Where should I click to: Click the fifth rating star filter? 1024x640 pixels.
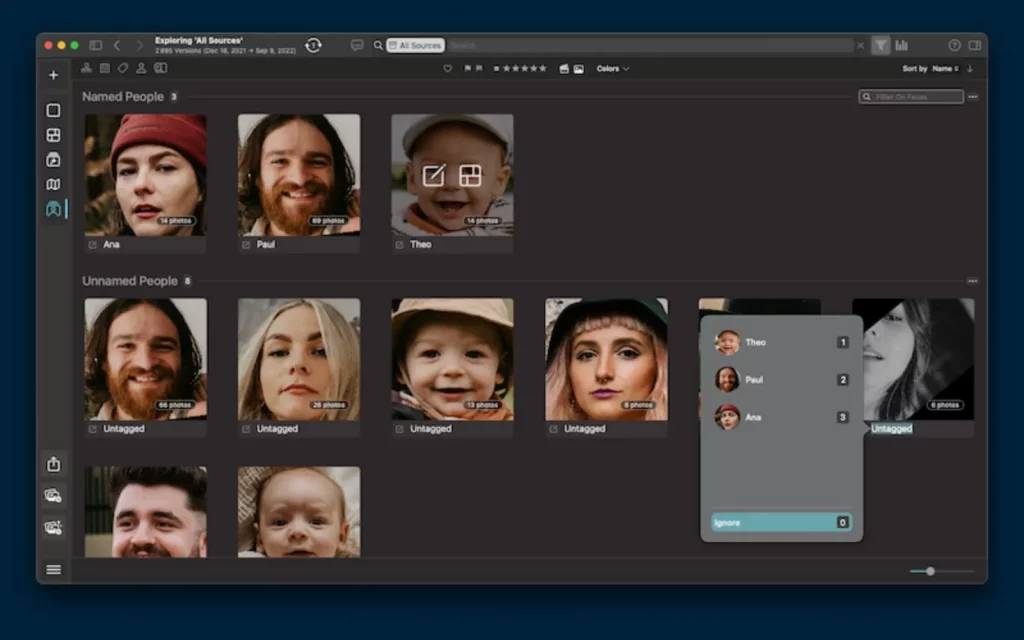pos(543,68)
